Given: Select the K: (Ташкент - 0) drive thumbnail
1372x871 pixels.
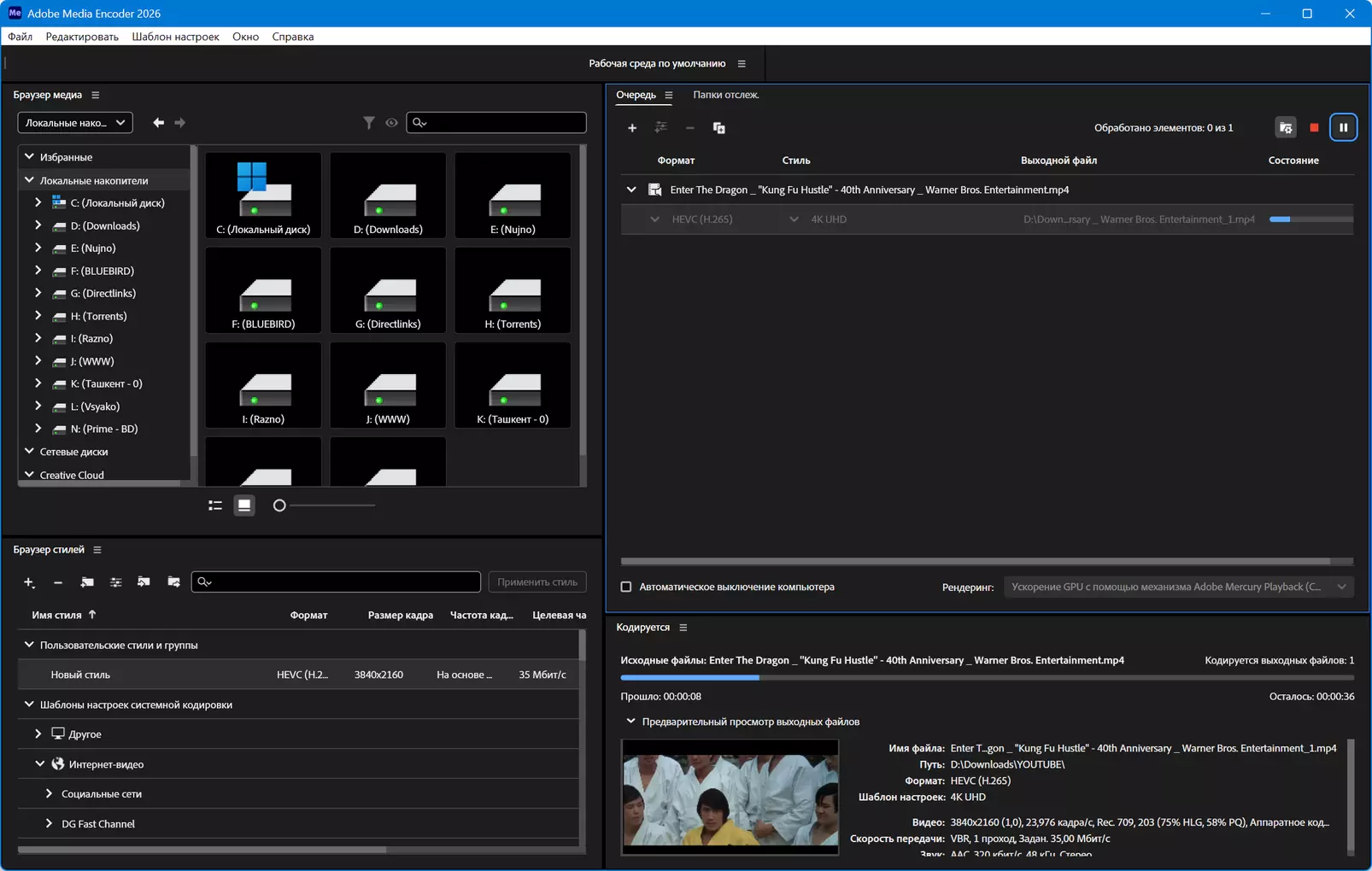Looking at the screenshot, I should click(x=513, y=385).
